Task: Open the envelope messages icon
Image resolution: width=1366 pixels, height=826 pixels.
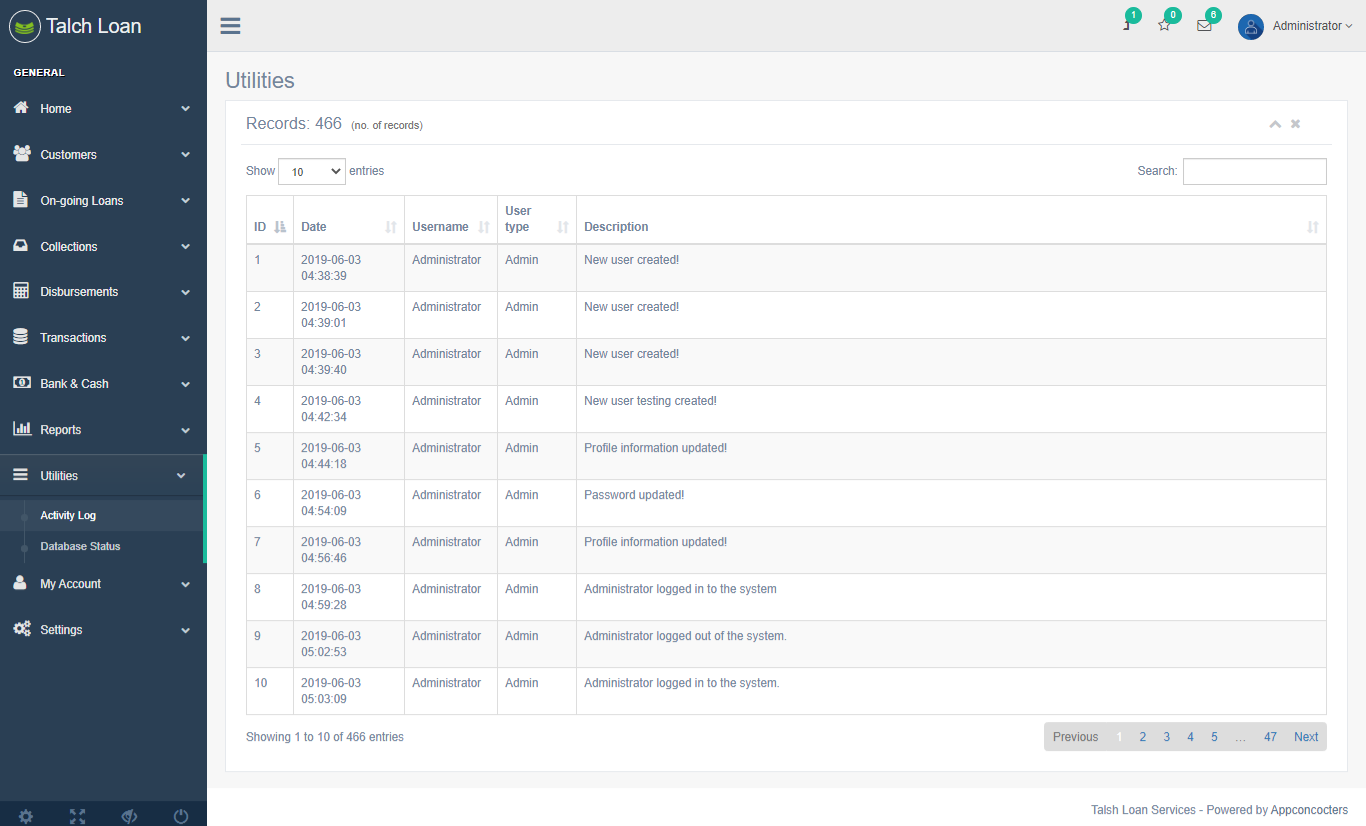Action: [x=1204, y=26]
